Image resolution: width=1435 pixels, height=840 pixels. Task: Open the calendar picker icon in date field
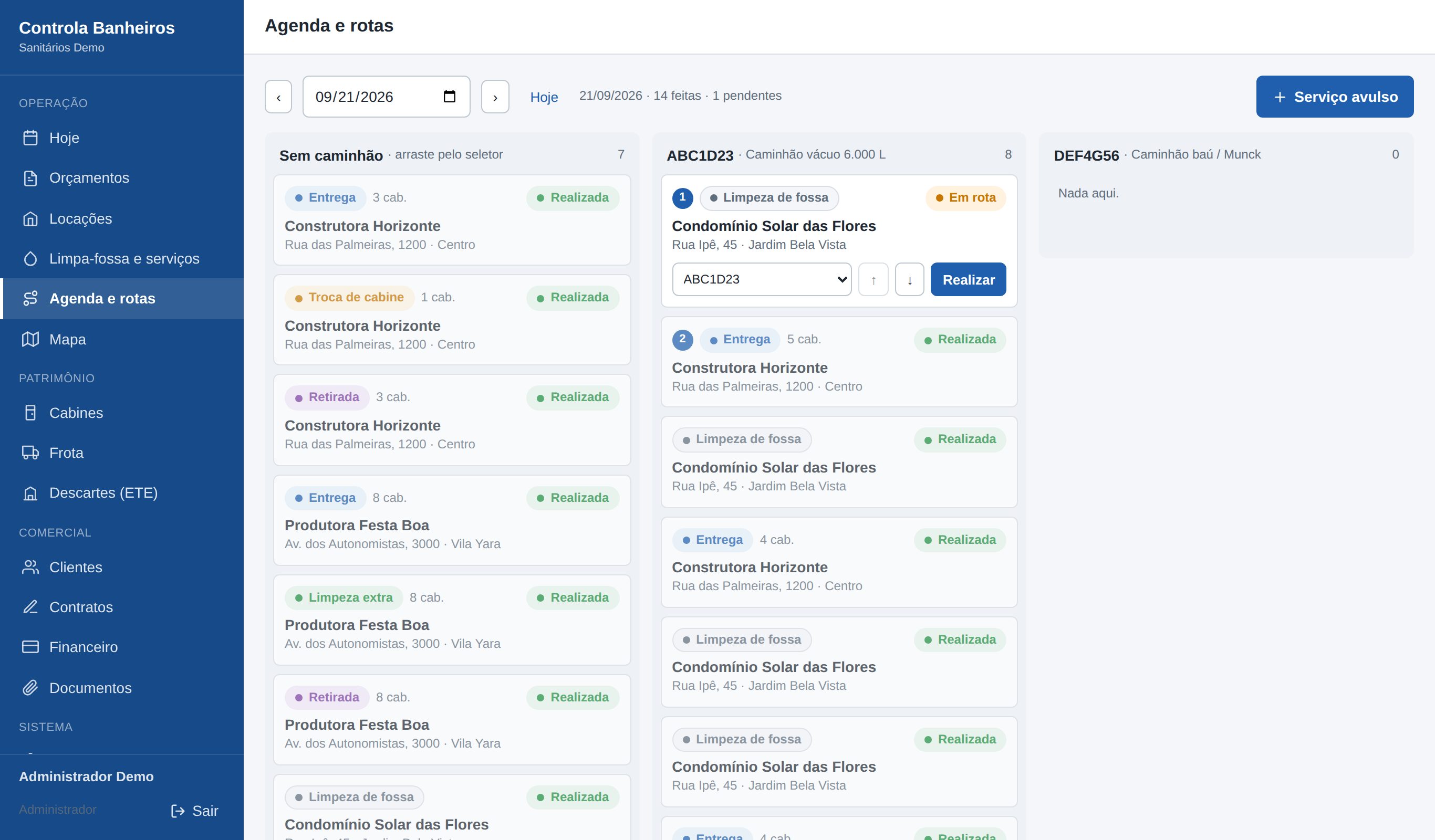[449, 96]
